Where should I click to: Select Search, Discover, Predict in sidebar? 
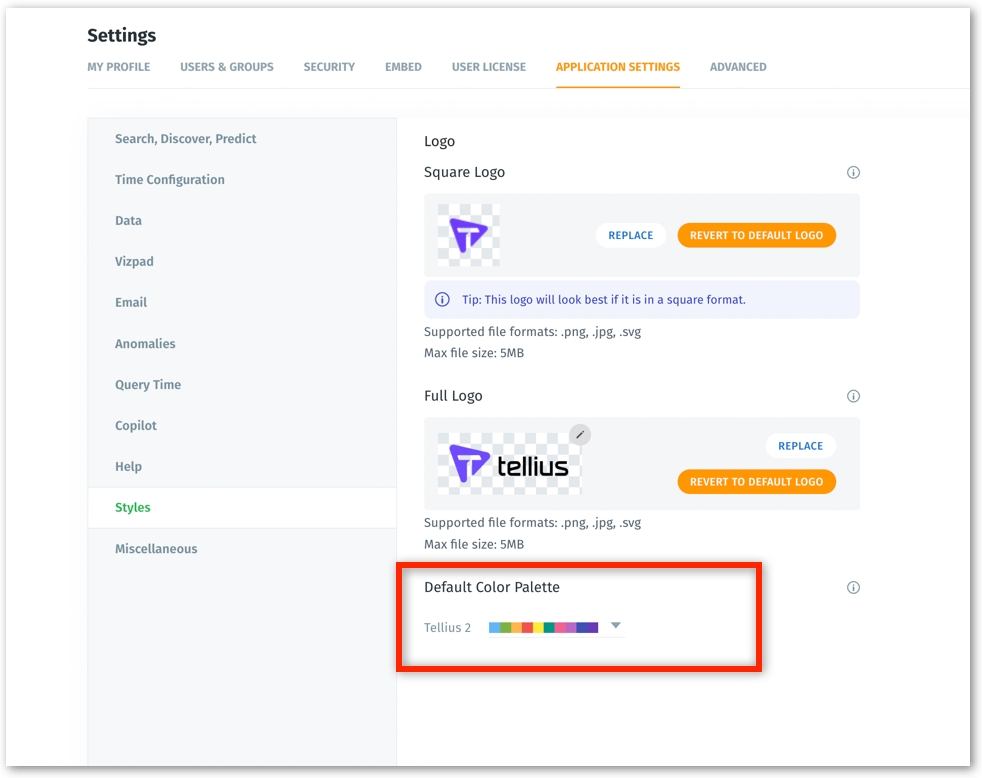186,139
